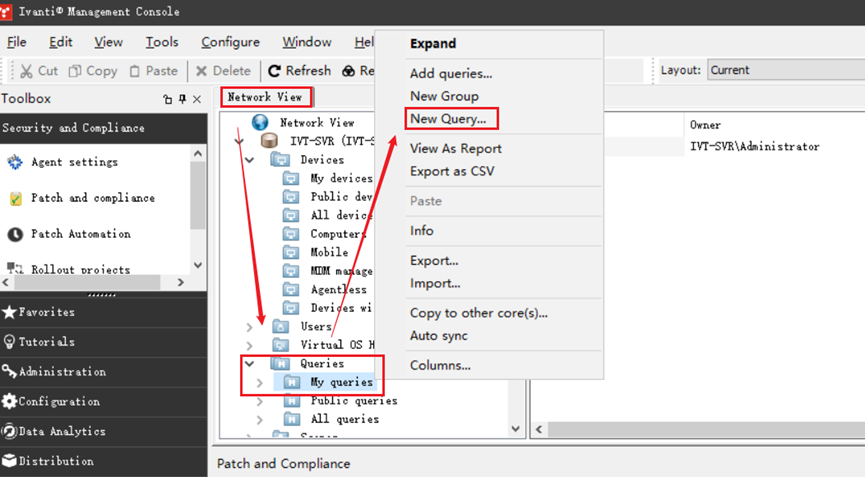
Task: Collapse the Queries tree node
Action: (x=250, y=364)
